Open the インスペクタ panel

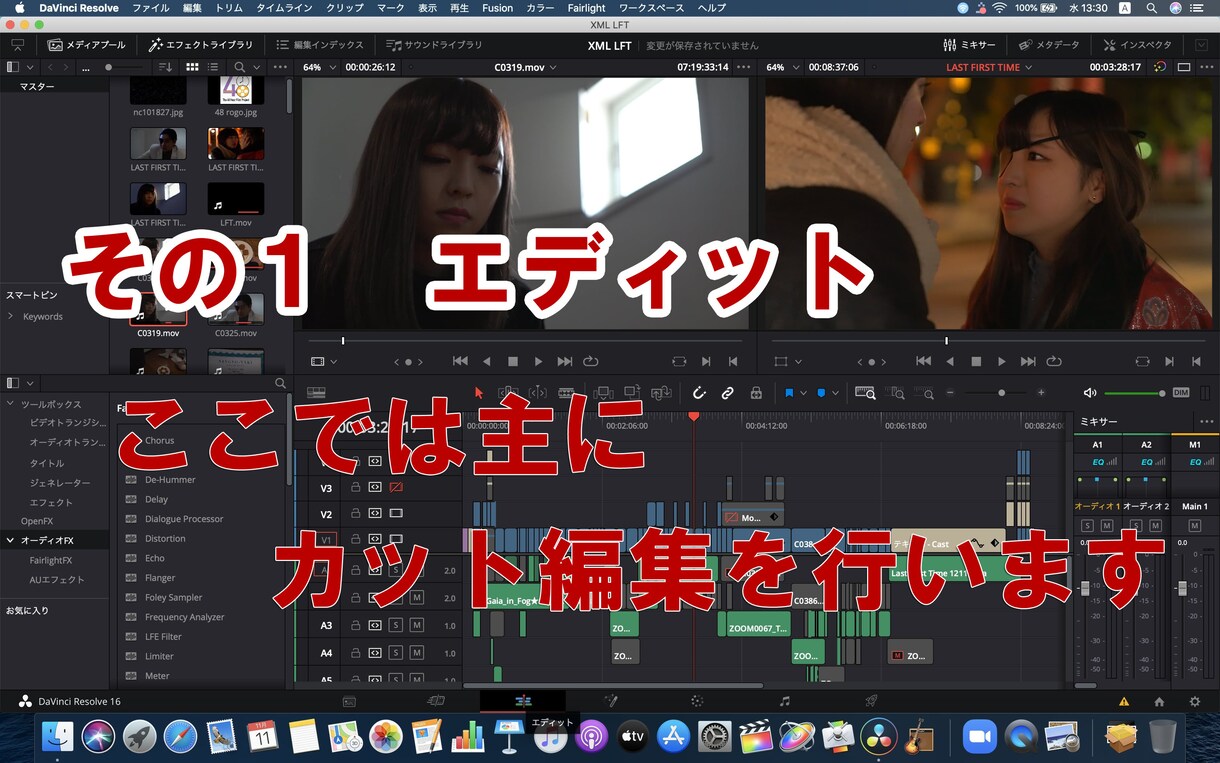tap(1137, 45)
